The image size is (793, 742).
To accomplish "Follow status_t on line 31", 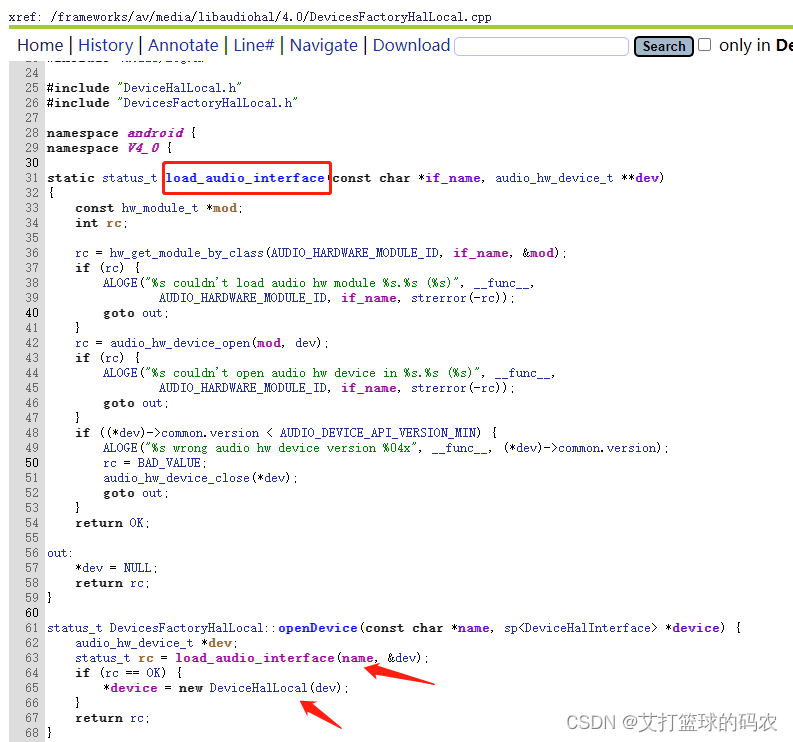I will click(x=129, y=178).
